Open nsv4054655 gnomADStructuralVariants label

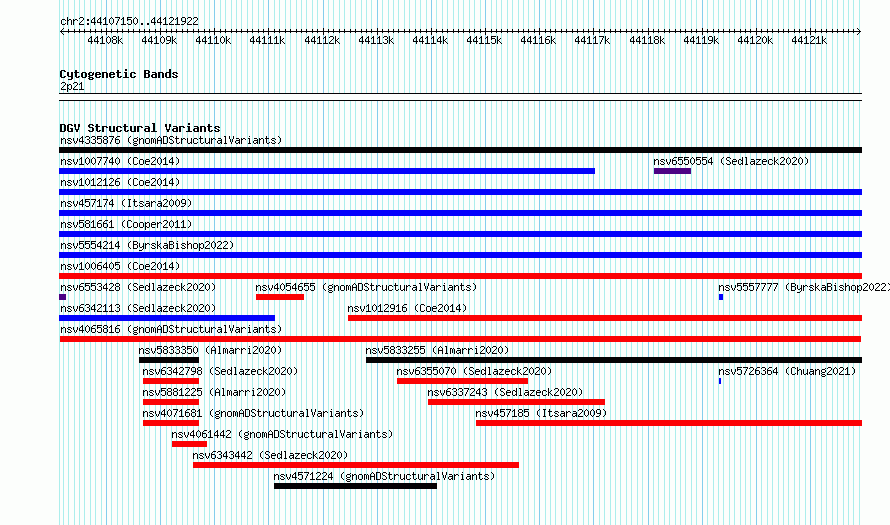pos(366,287)
